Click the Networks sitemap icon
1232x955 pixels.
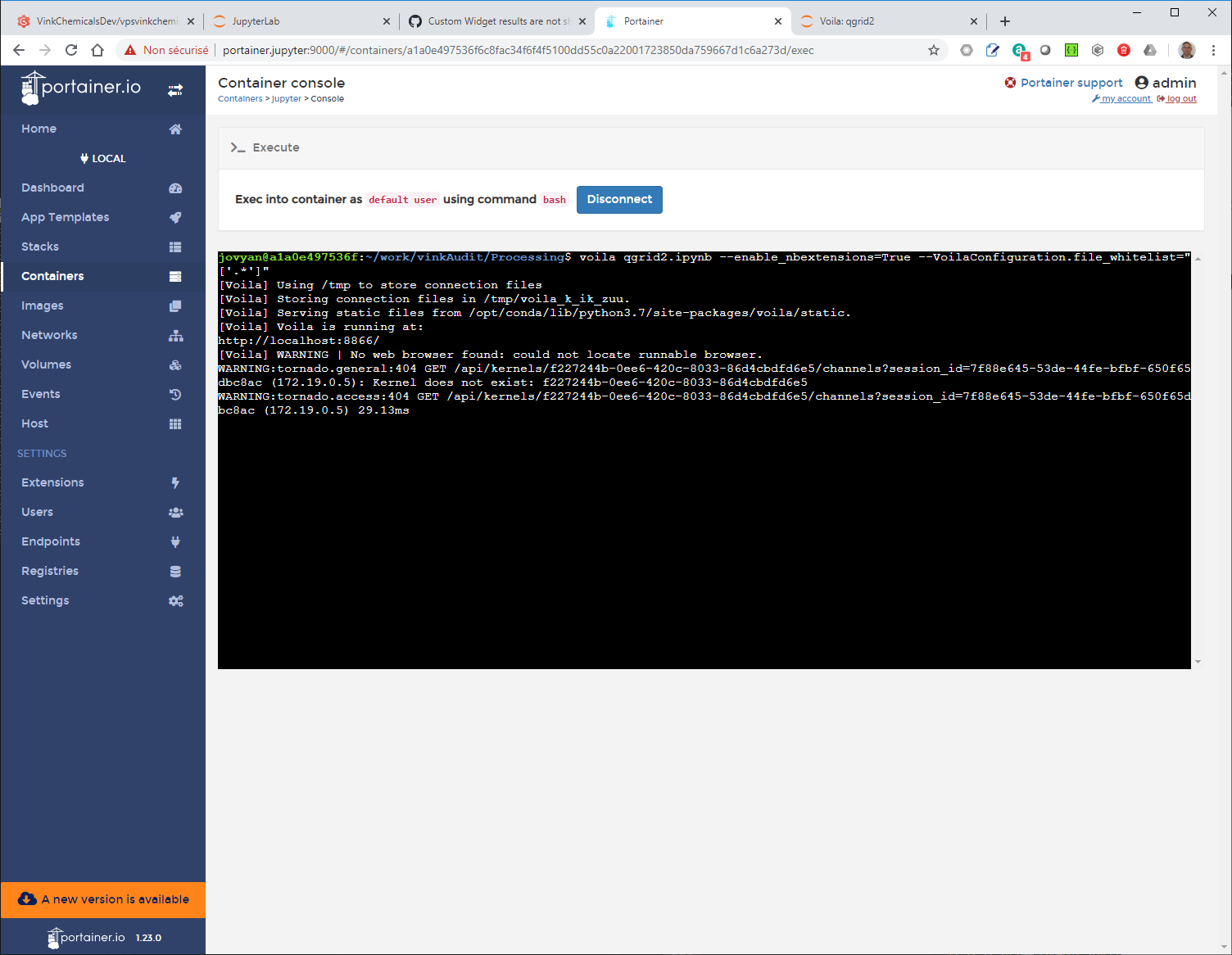pos(175,335)
